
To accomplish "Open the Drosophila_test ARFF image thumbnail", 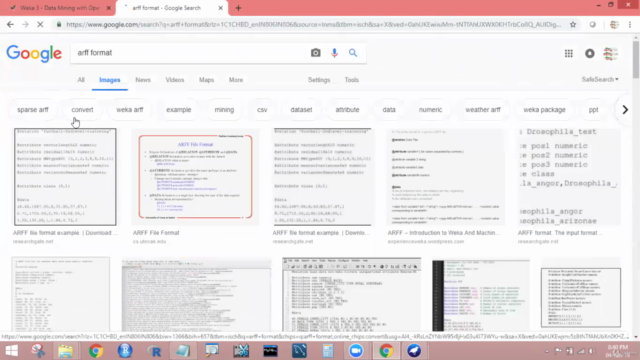I will [569, 177].
